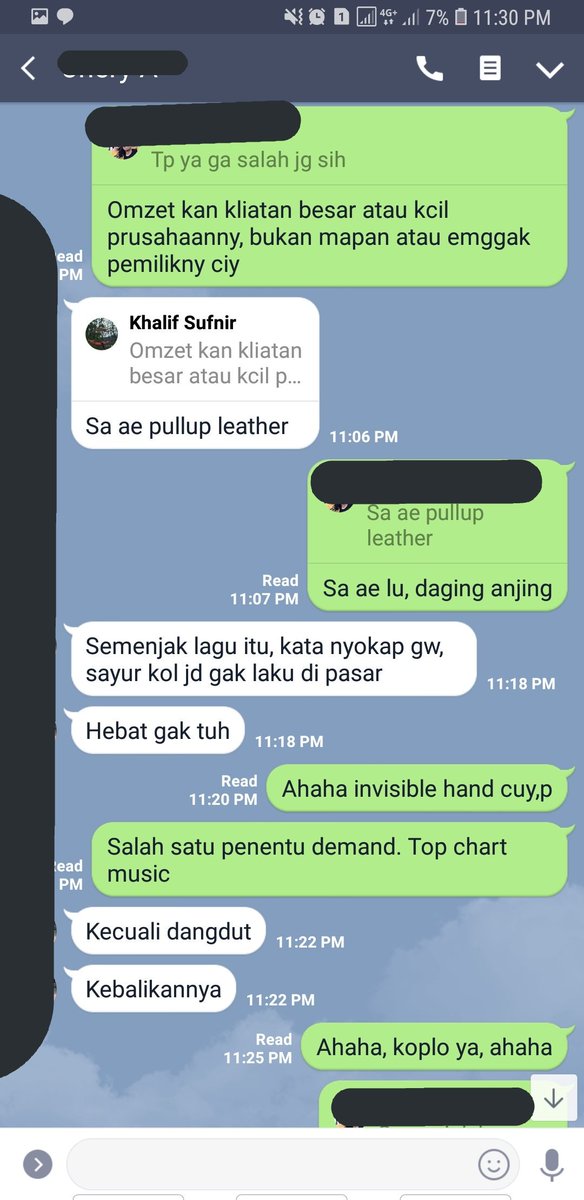Jump to latest message with down arrow button
This screenshot has height=1200, width=584.
[553, 1099]
